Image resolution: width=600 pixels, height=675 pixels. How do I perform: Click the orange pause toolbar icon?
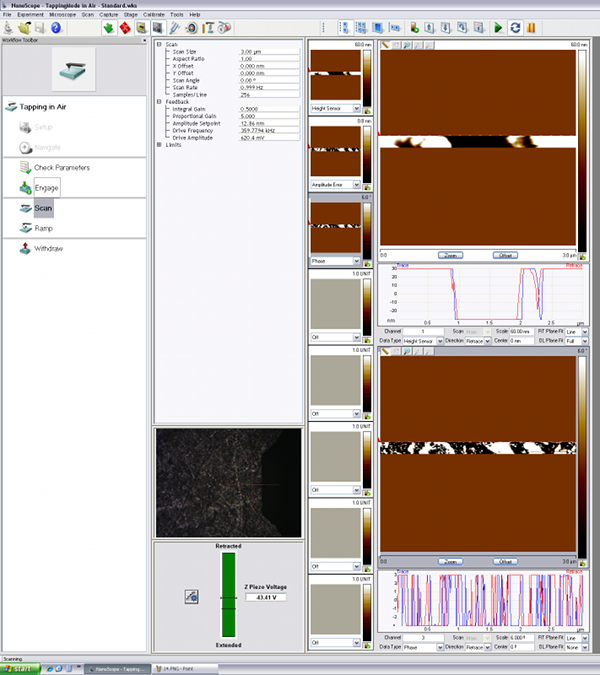(530, 28)
